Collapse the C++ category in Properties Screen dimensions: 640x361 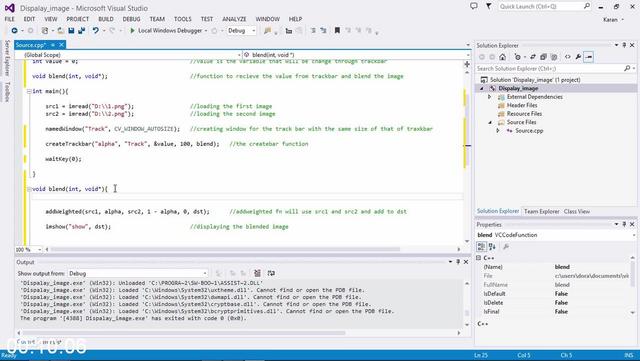(479, 258)
